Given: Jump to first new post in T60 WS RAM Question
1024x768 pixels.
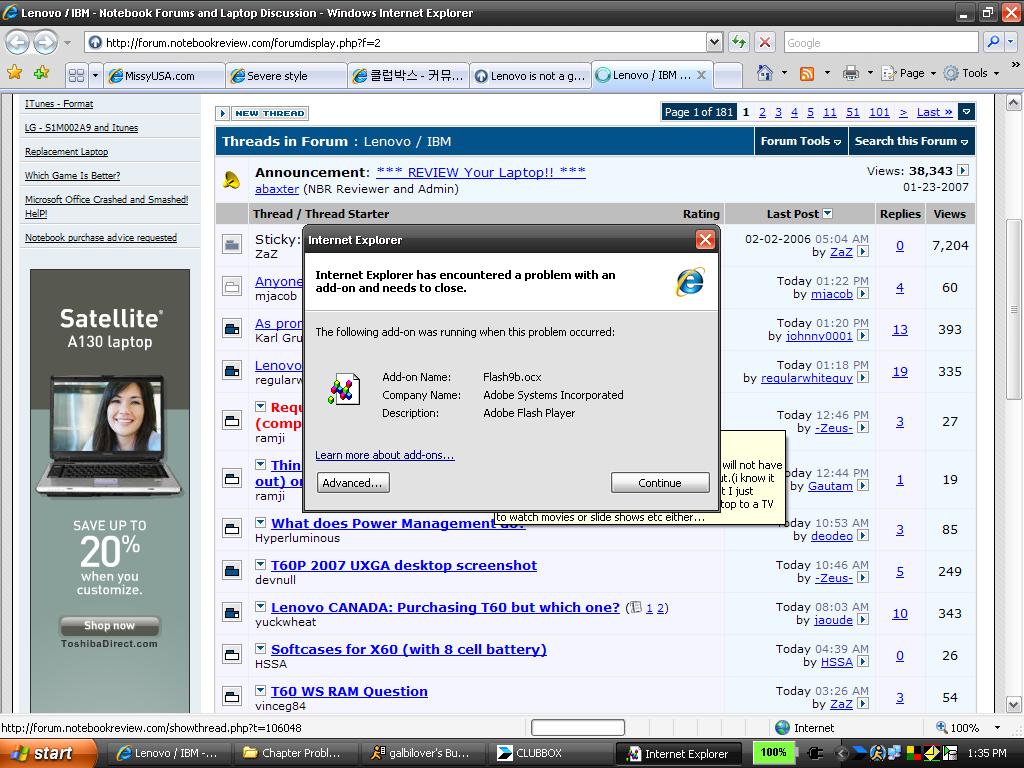Looking at the screenshot, I should click(261, 690).
